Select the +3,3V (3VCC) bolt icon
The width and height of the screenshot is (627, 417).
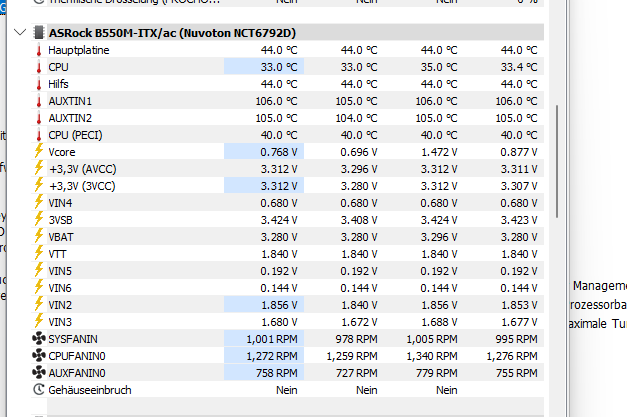click(39, 185)
